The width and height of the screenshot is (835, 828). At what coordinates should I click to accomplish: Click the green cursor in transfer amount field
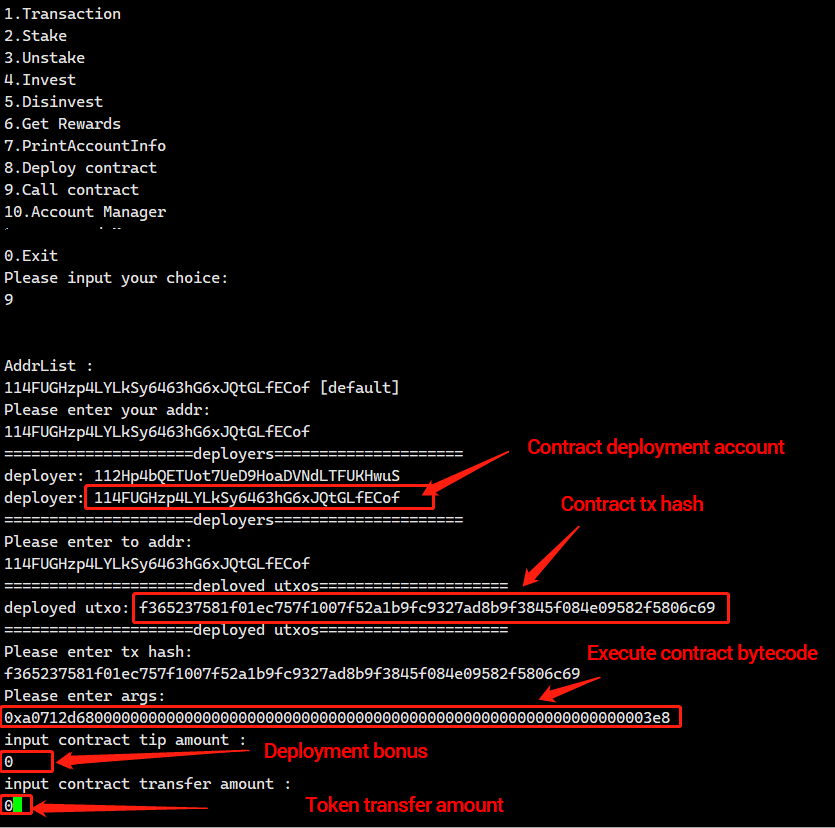tap(18, 805)
